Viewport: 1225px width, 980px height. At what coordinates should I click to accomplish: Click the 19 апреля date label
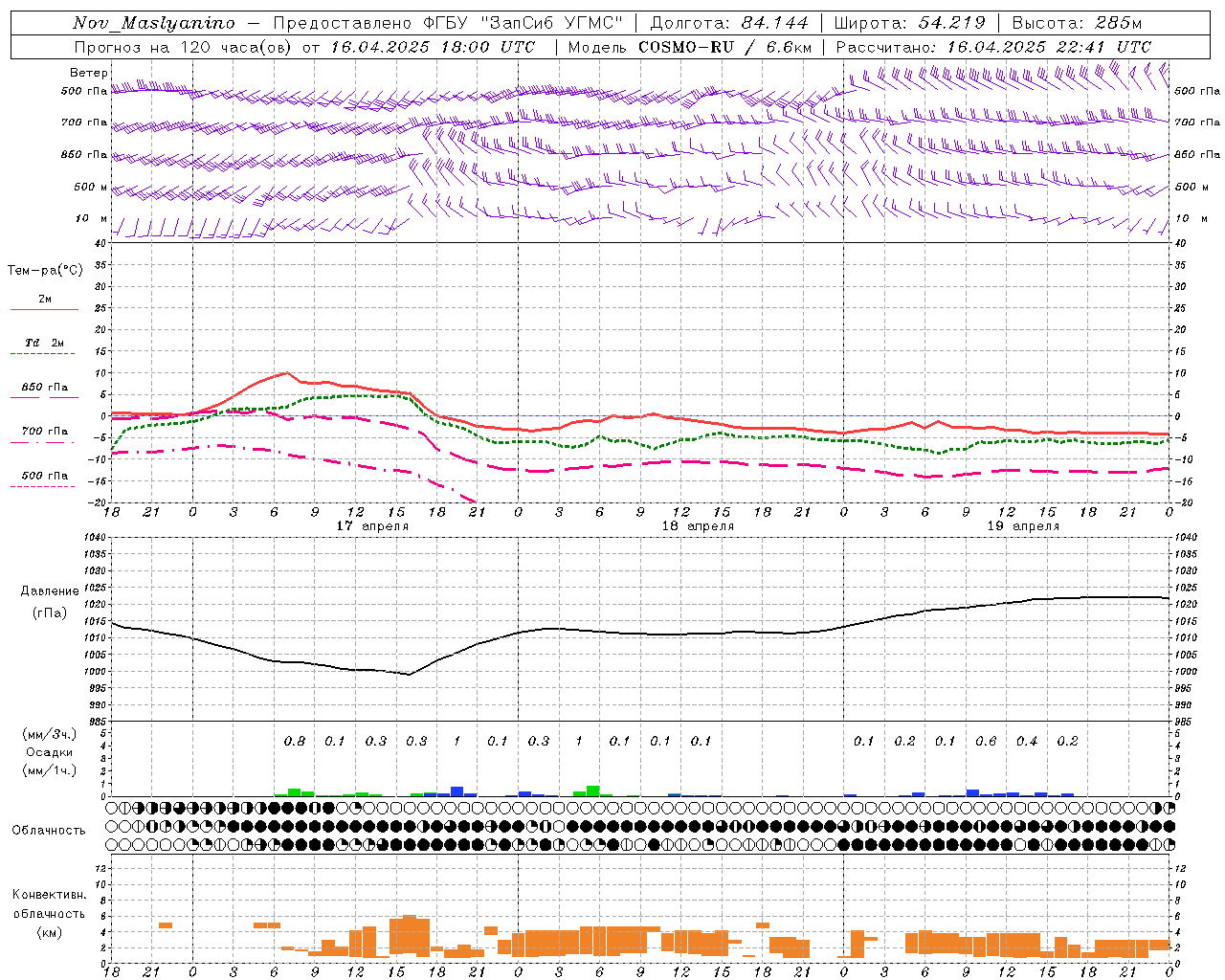pyautogui.click(x=1024, y=526)
